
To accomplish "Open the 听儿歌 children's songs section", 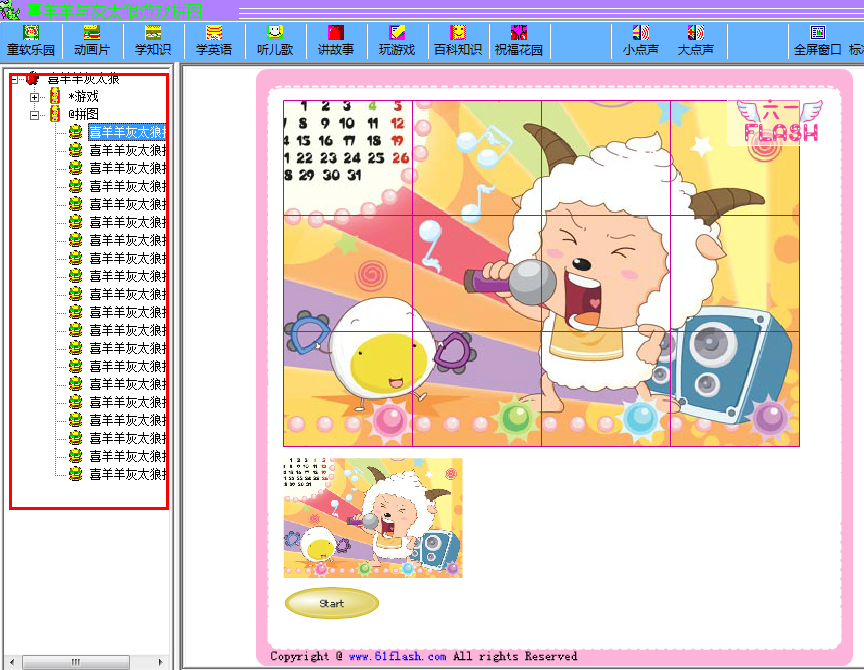I will (x=274, y=41).
